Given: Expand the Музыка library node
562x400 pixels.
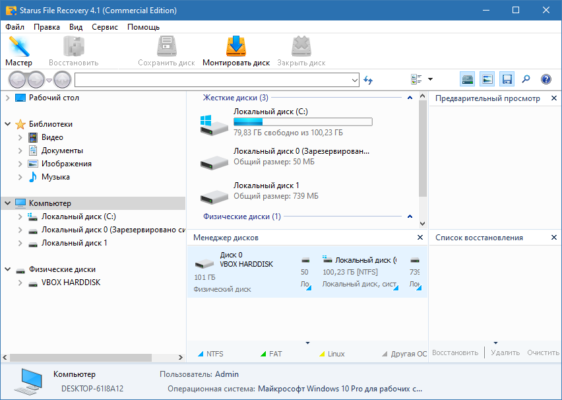Looking at the screenshot, I should (x=20, y=177).
